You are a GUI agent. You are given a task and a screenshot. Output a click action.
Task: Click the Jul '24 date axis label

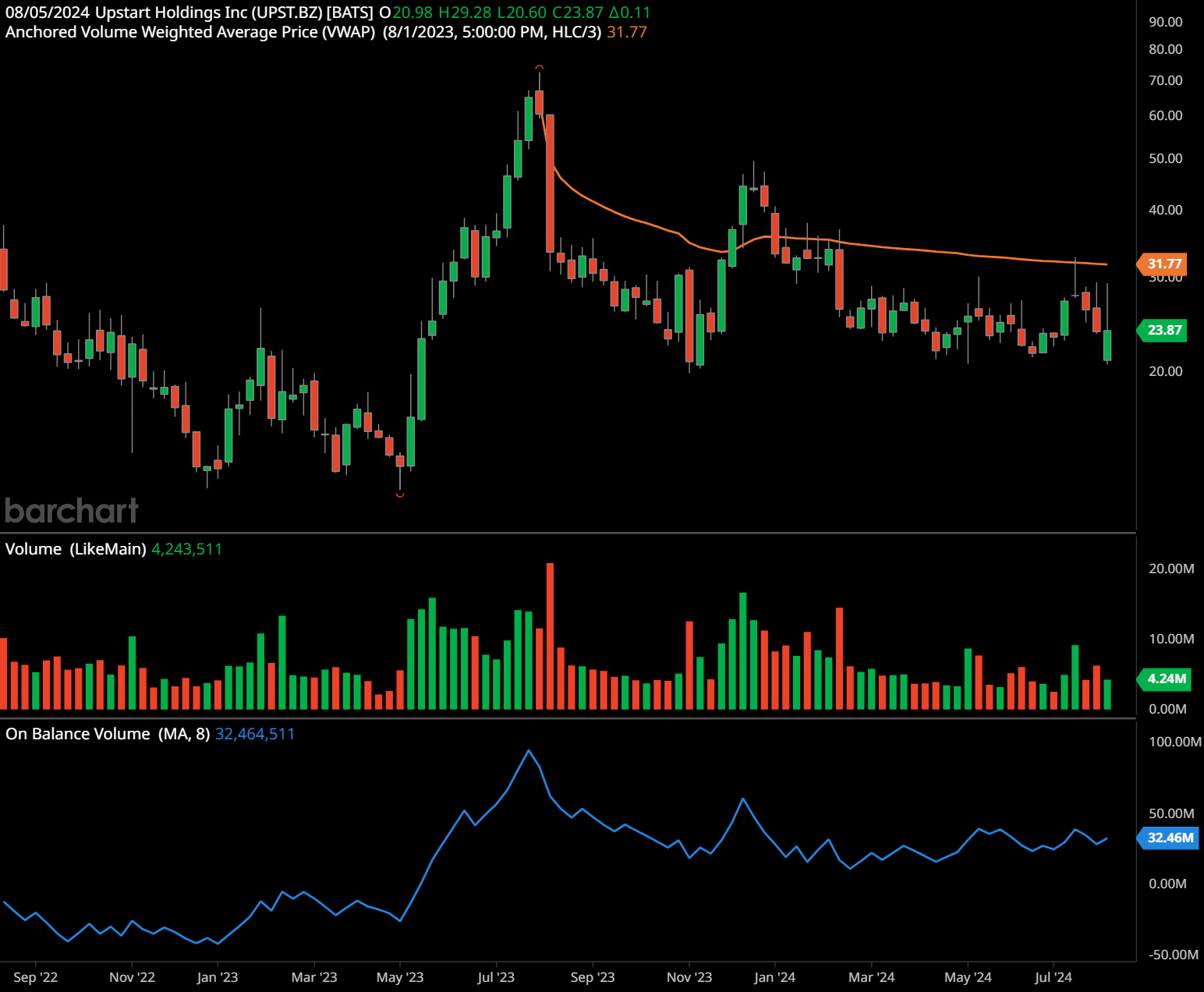point(1053,977)
